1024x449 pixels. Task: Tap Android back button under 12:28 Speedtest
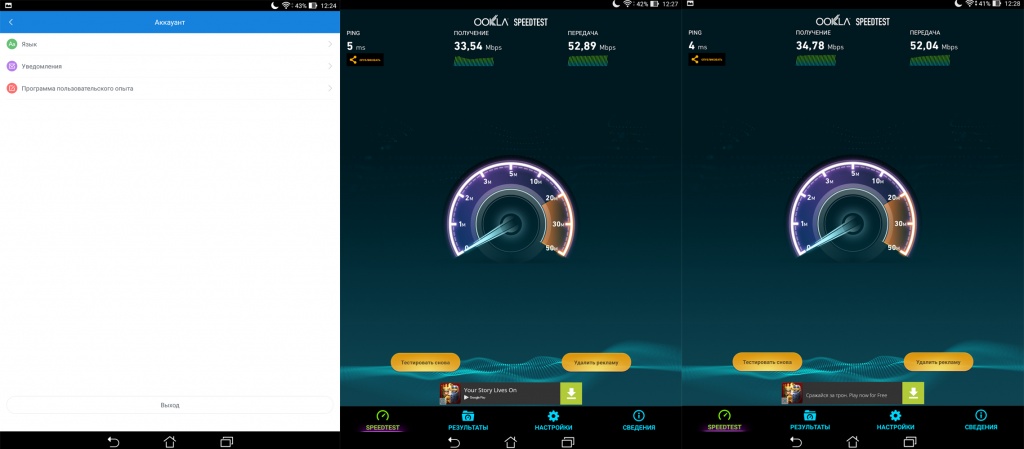coord(796,441)
